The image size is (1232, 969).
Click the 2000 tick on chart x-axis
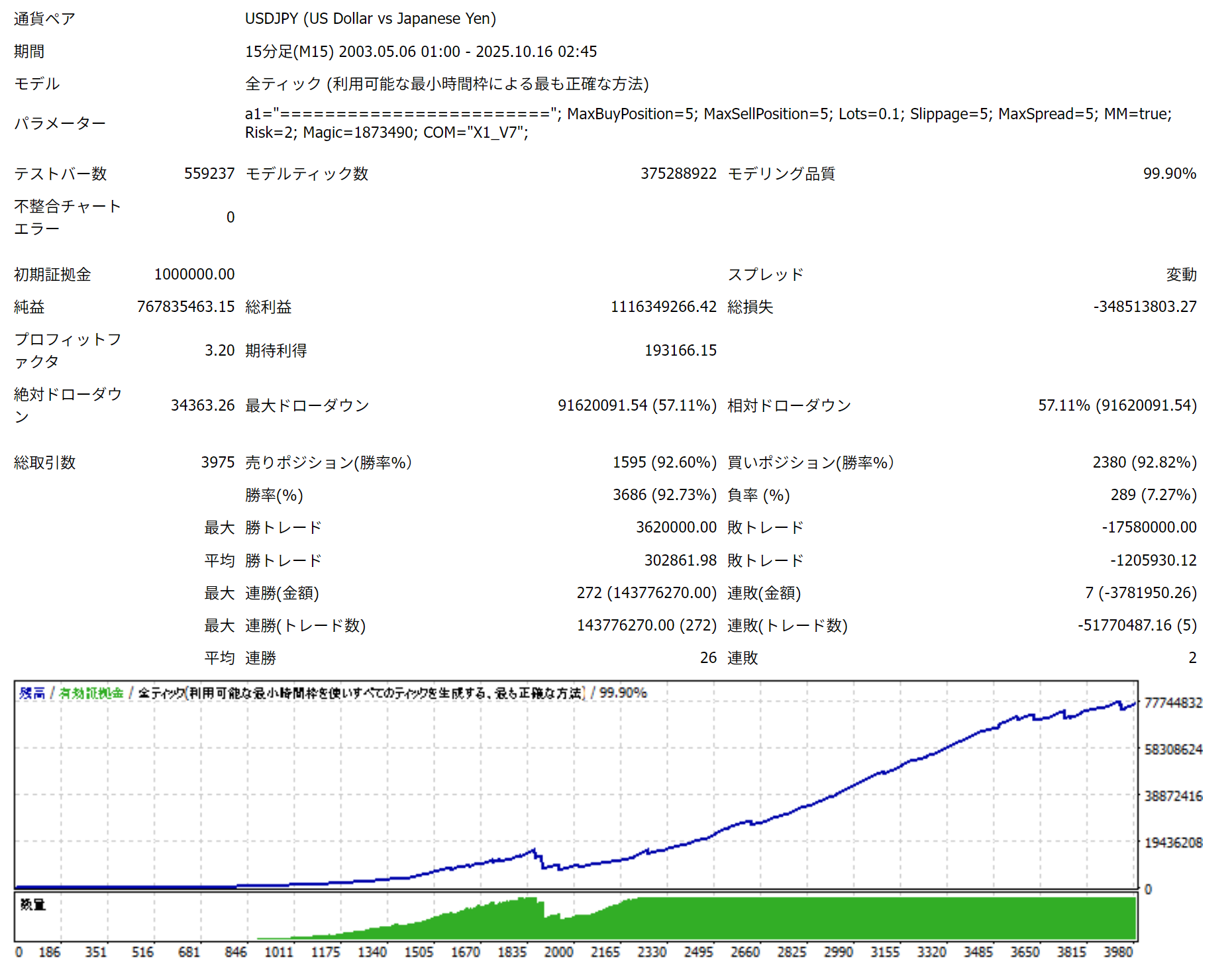pos(558,952)
